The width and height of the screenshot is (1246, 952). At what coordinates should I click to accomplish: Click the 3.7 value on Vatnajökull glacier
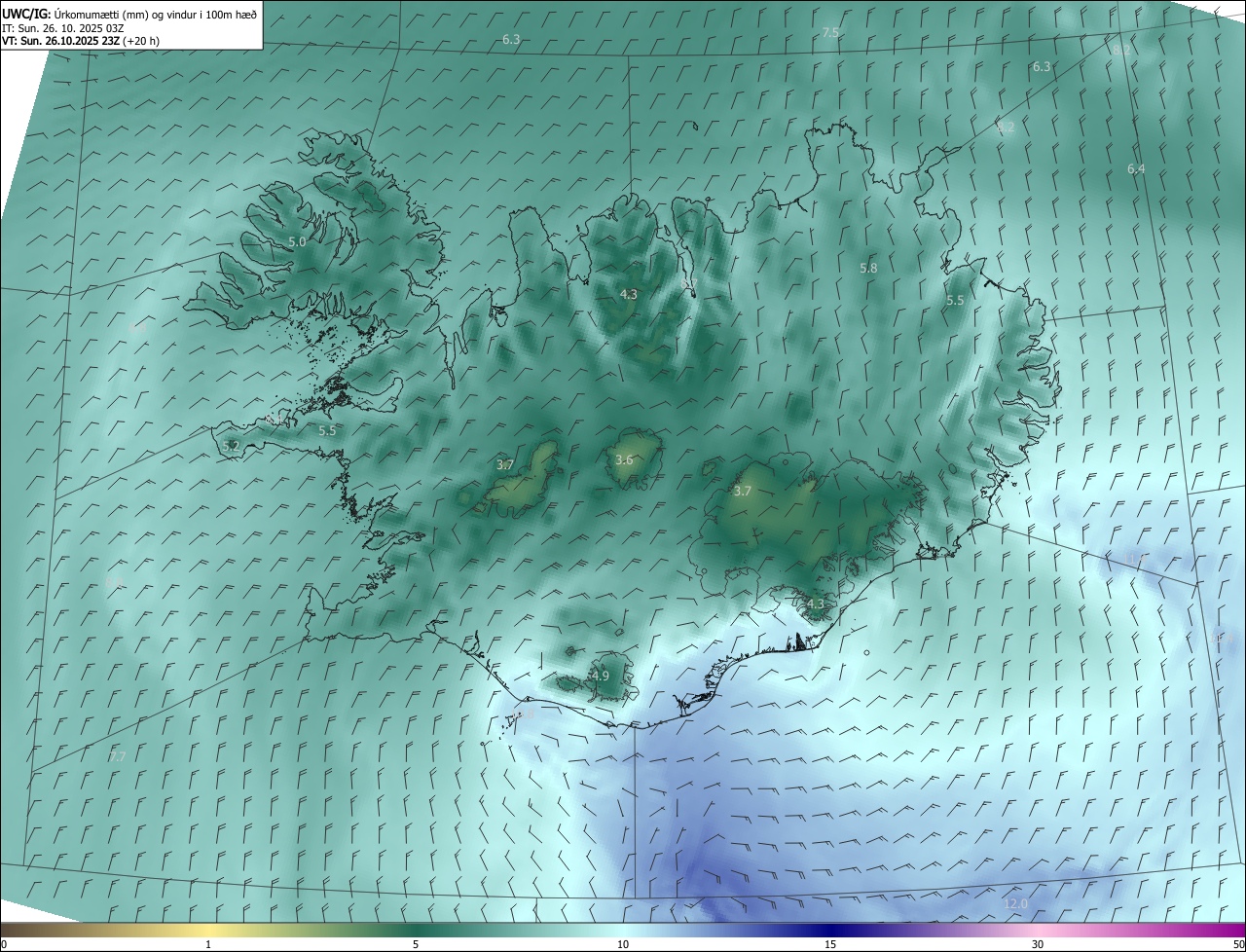pyautogui.click(x=742, y=492)
